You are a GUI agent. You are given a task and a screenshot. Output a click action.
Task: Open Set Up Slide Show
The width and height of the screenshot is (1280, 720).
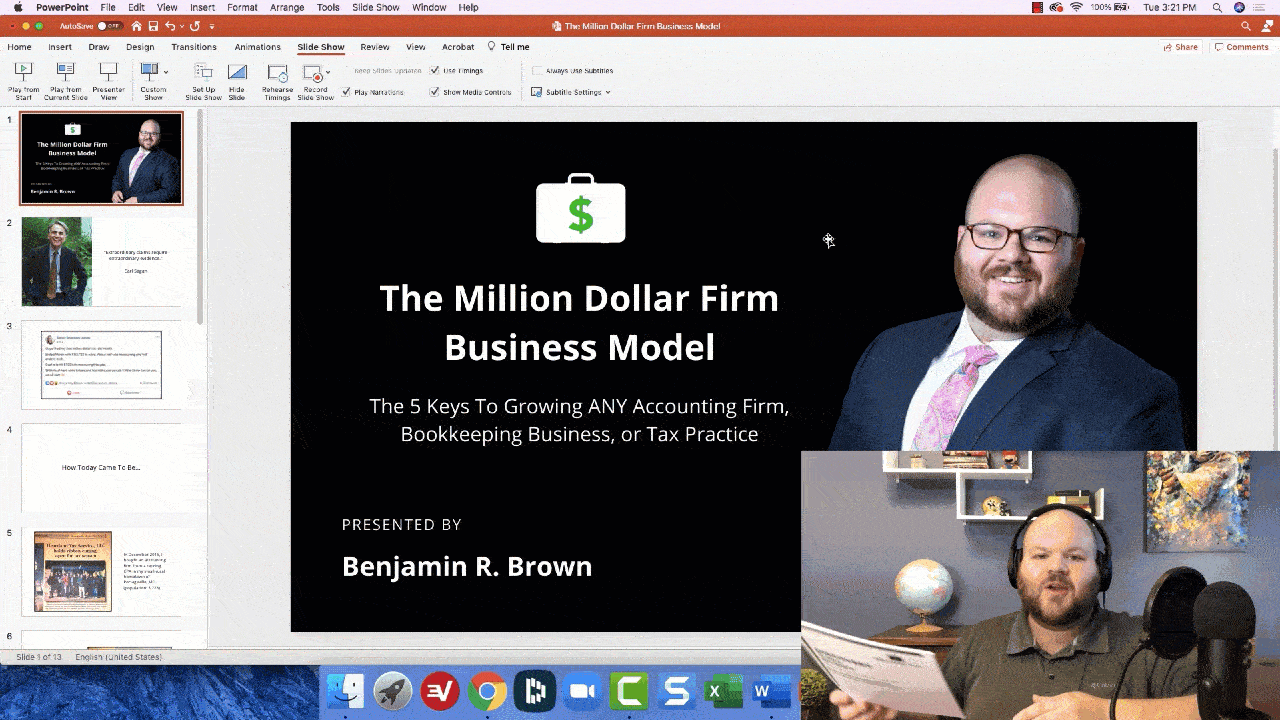[x=204, y=81]
